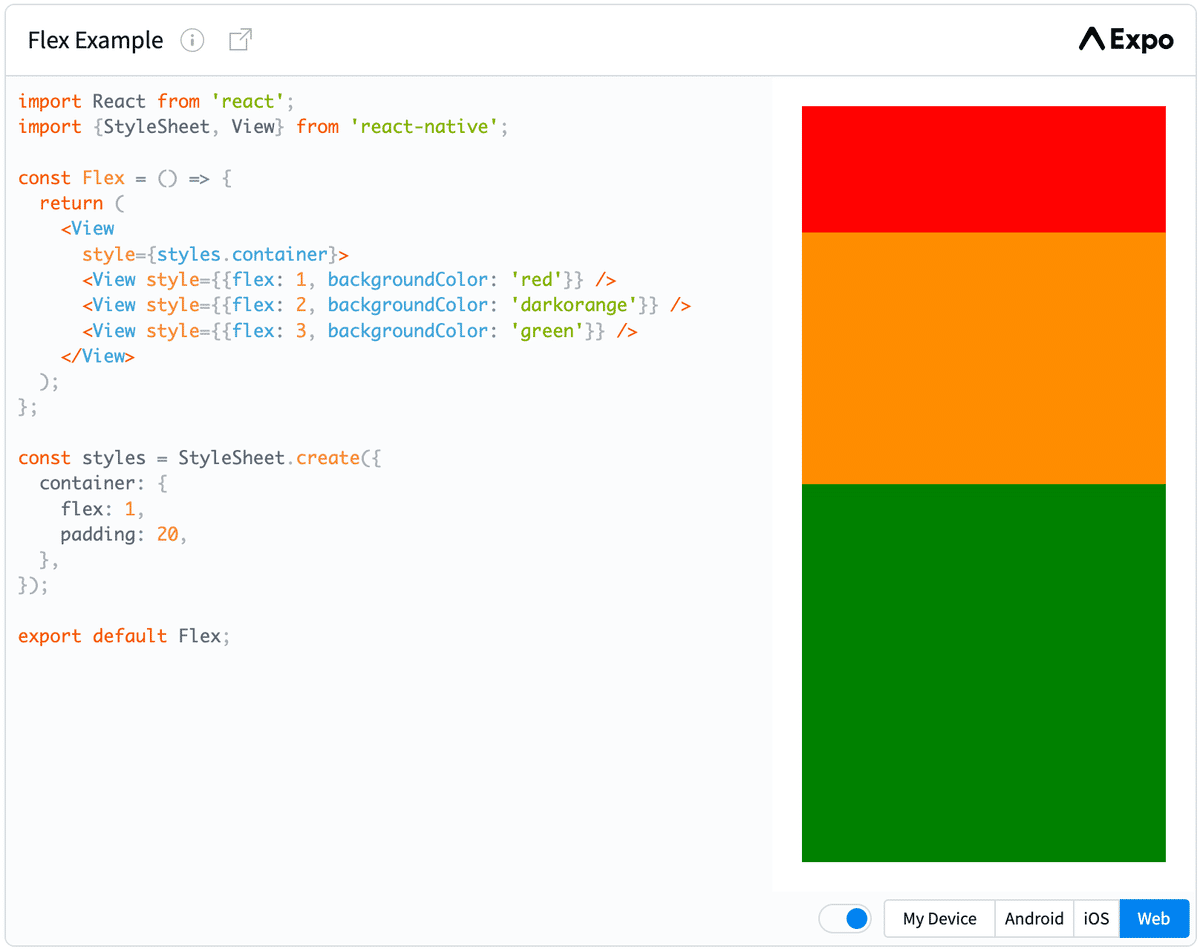
Task: Place cursor on 'react-native' import string
Action: click(x=424, y=127)
